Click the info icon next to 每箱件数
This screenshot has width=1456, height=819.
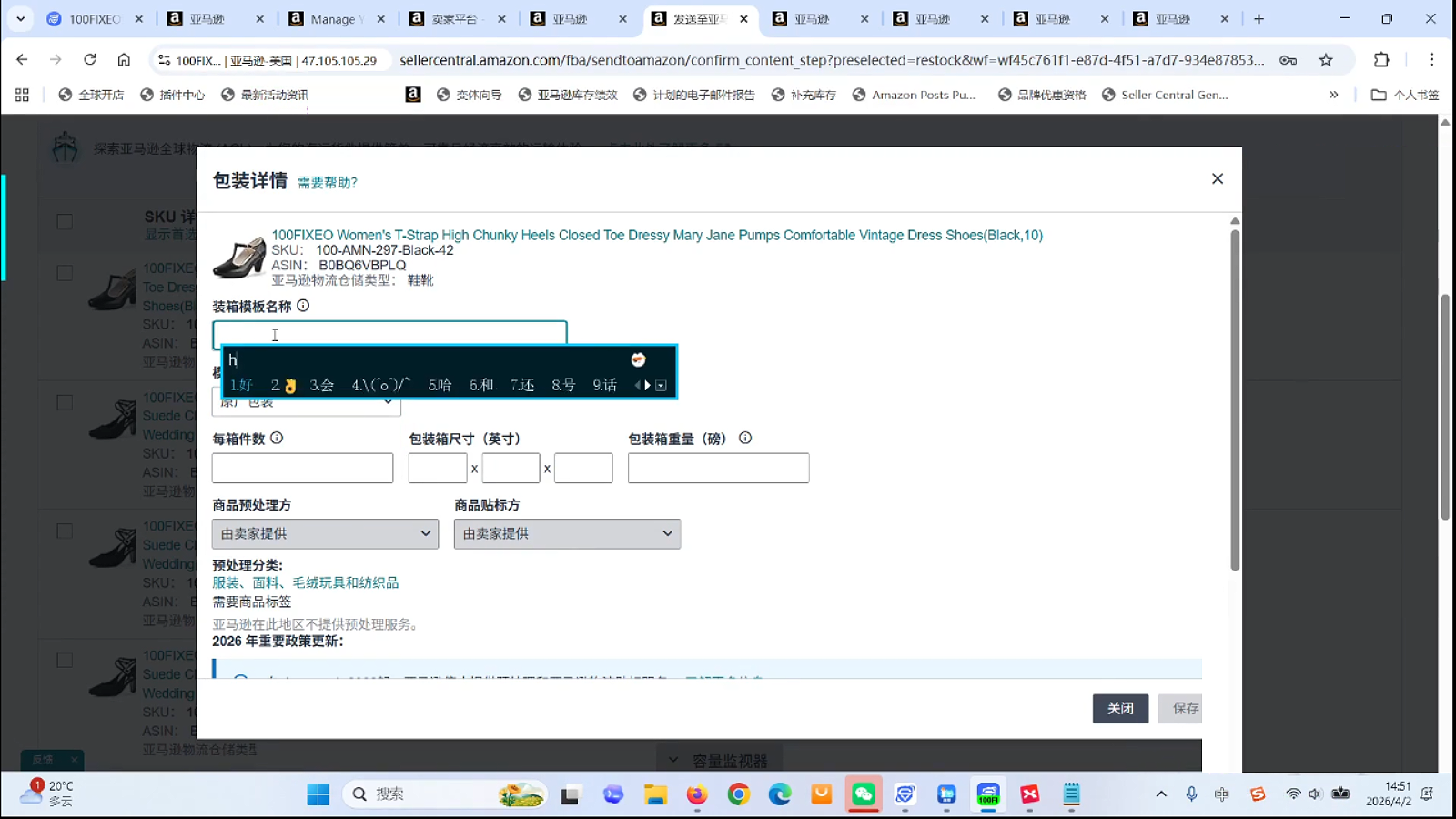coord(277,438)
